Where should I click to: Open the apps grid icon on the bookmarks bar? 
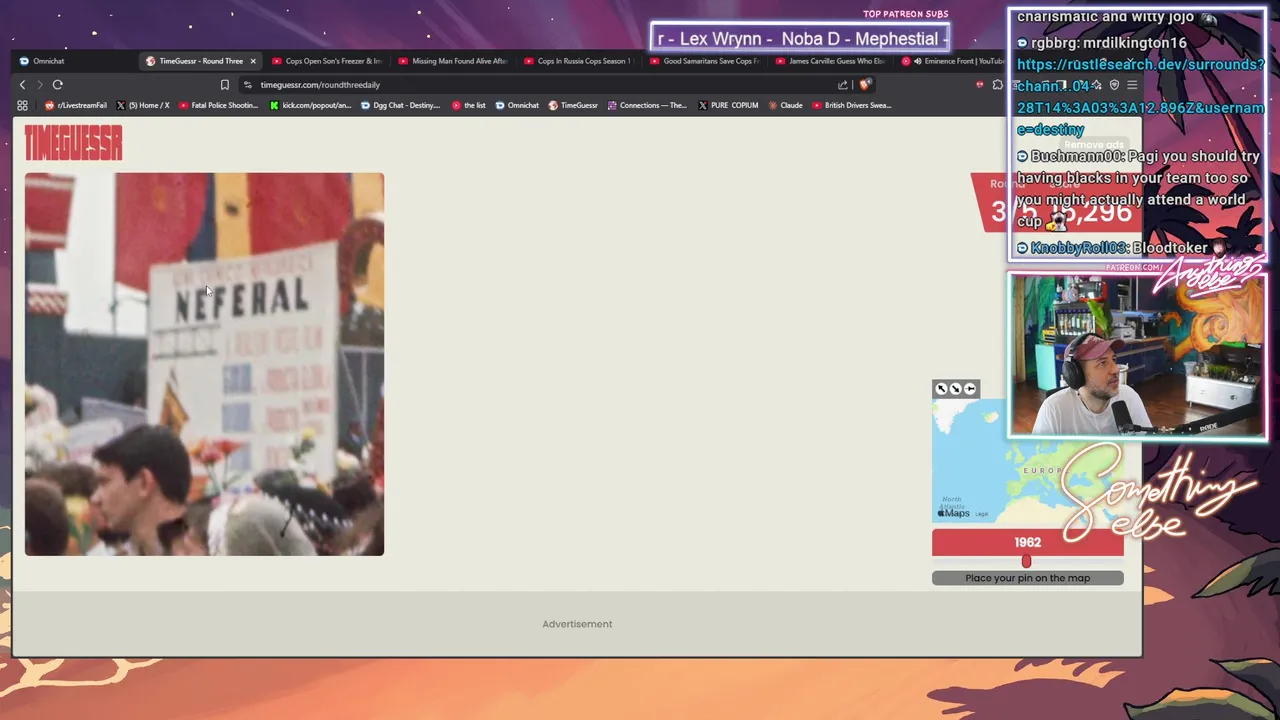tap(22, 105)
